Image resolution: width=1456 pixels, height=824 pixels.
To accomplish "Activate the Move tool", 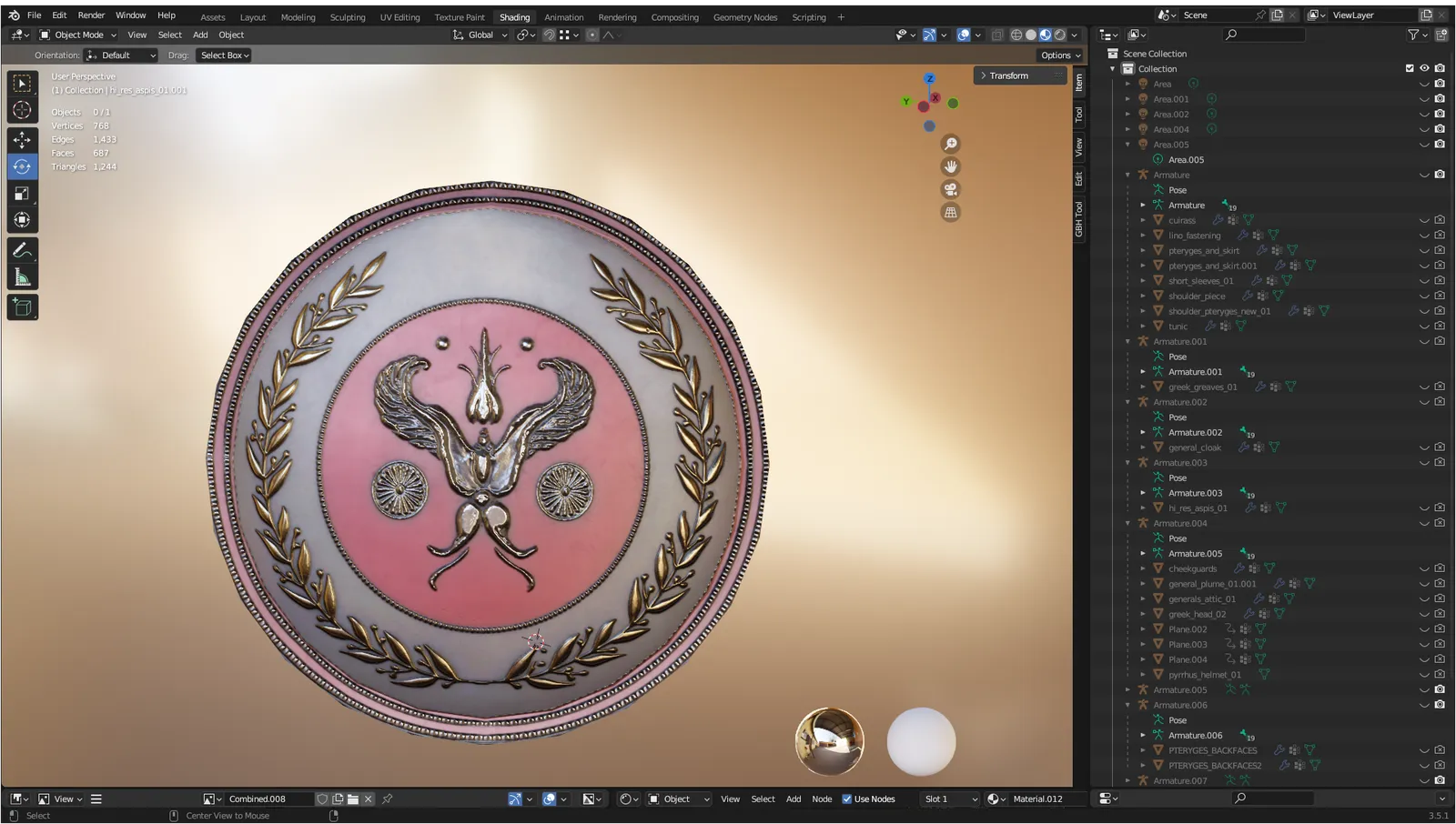I will click(x=22, y=140).
